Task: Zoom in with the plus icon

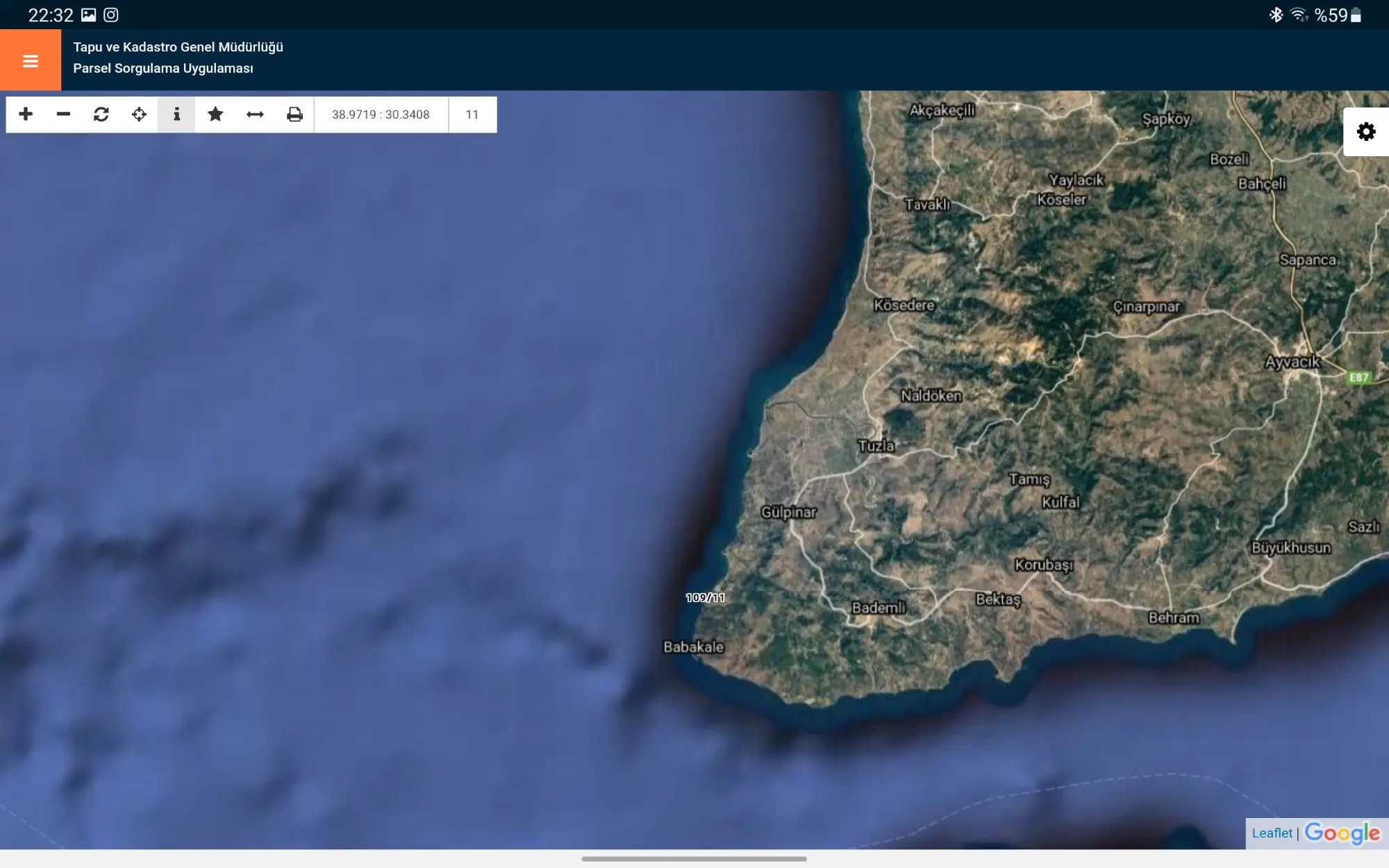Action: click(26, 114)
